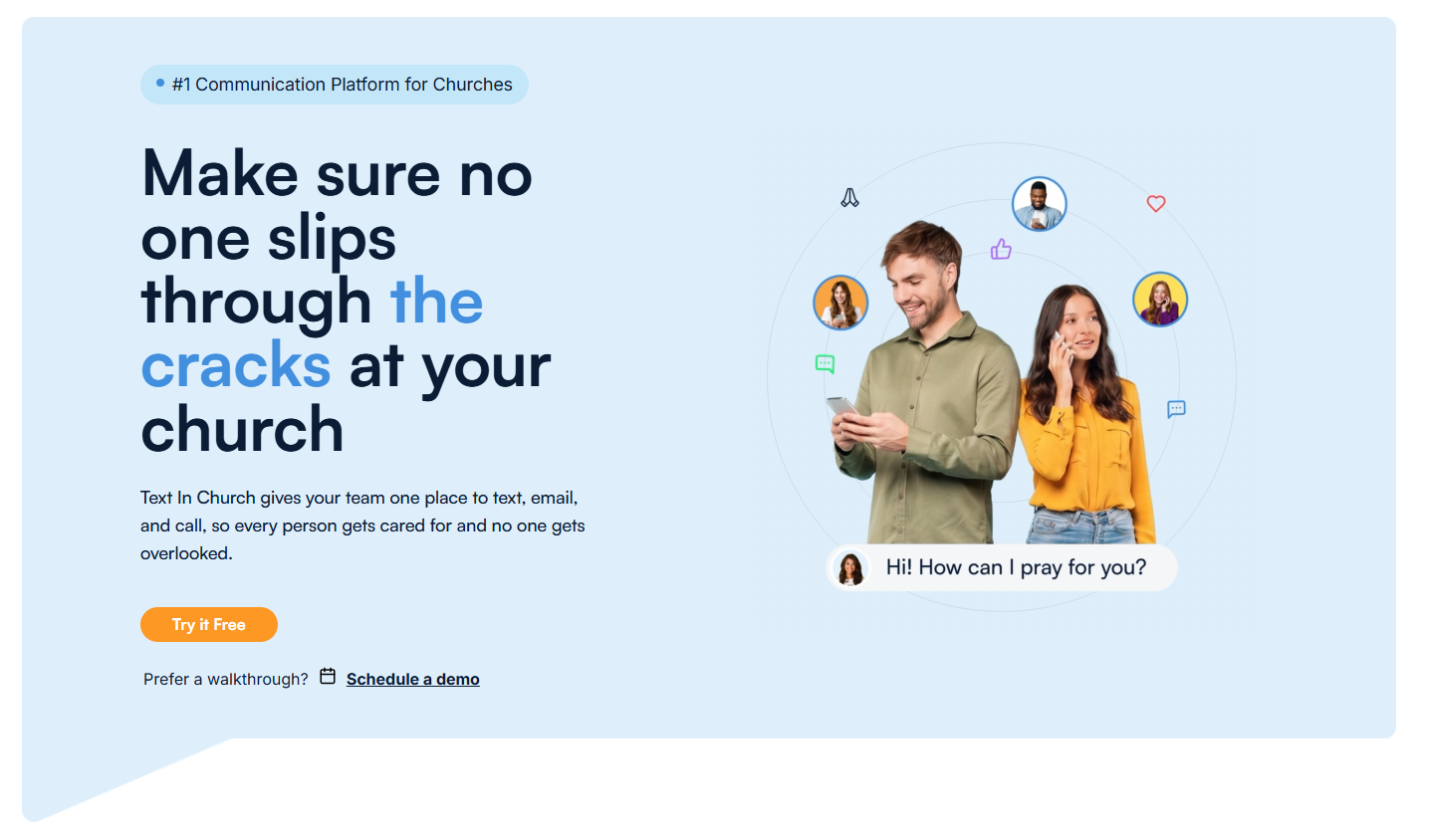Click the calendar icon beside Schedule a demo

(328, 677)
